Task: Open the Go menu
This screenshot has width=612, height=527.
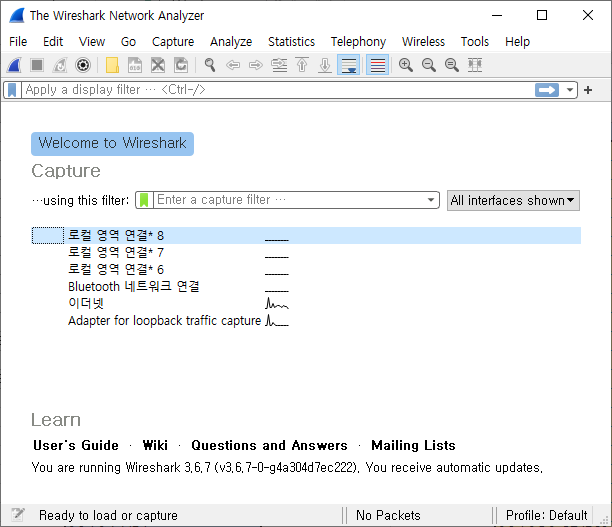Action: click(x=128, y=41)
